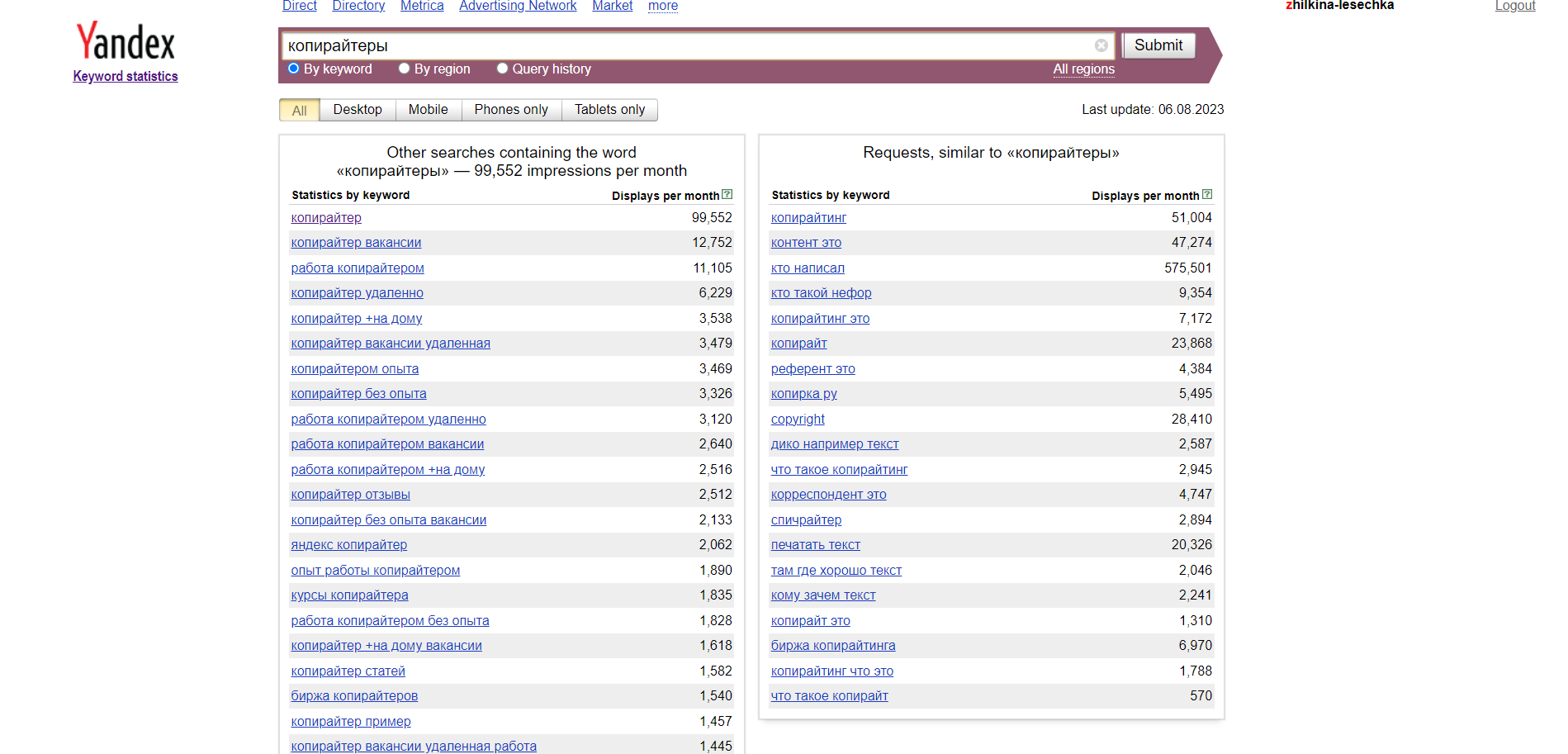Open the копирайтер вакансии keyword link
Viewport: 1568px width, 754px height.
[356, 243]
